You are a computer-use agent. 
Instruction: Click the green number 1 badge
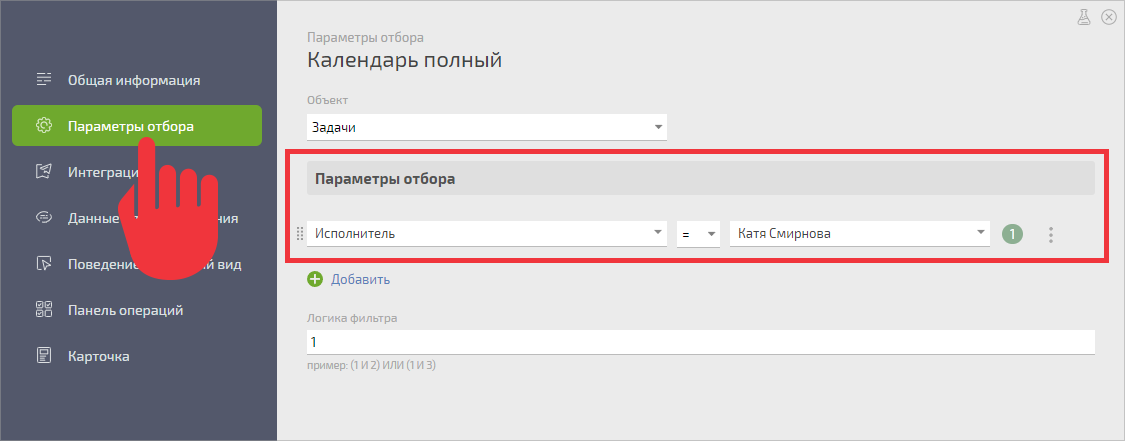tap(1012, 234)
